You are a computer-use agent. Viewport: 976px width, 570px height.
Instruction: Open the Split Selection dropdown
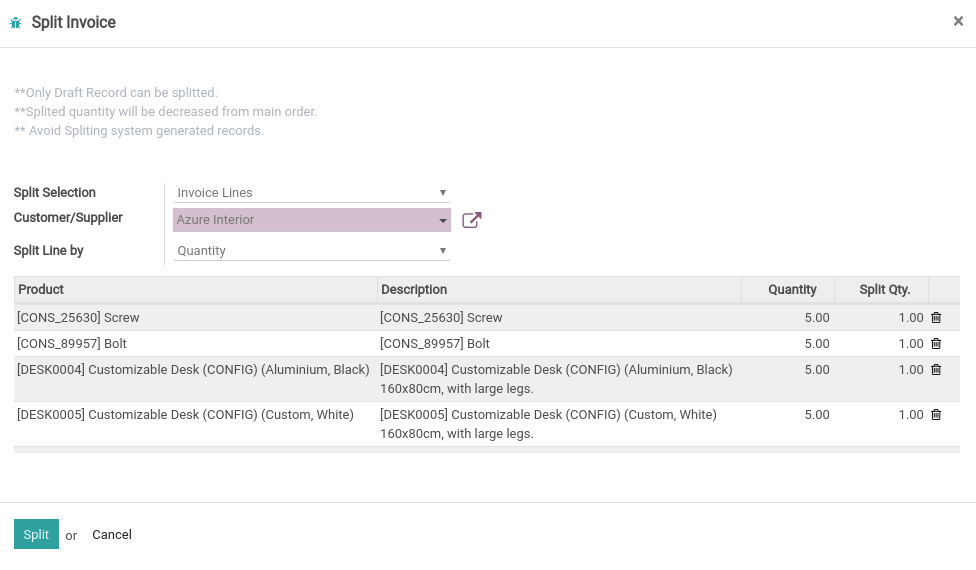click(311, 192)
